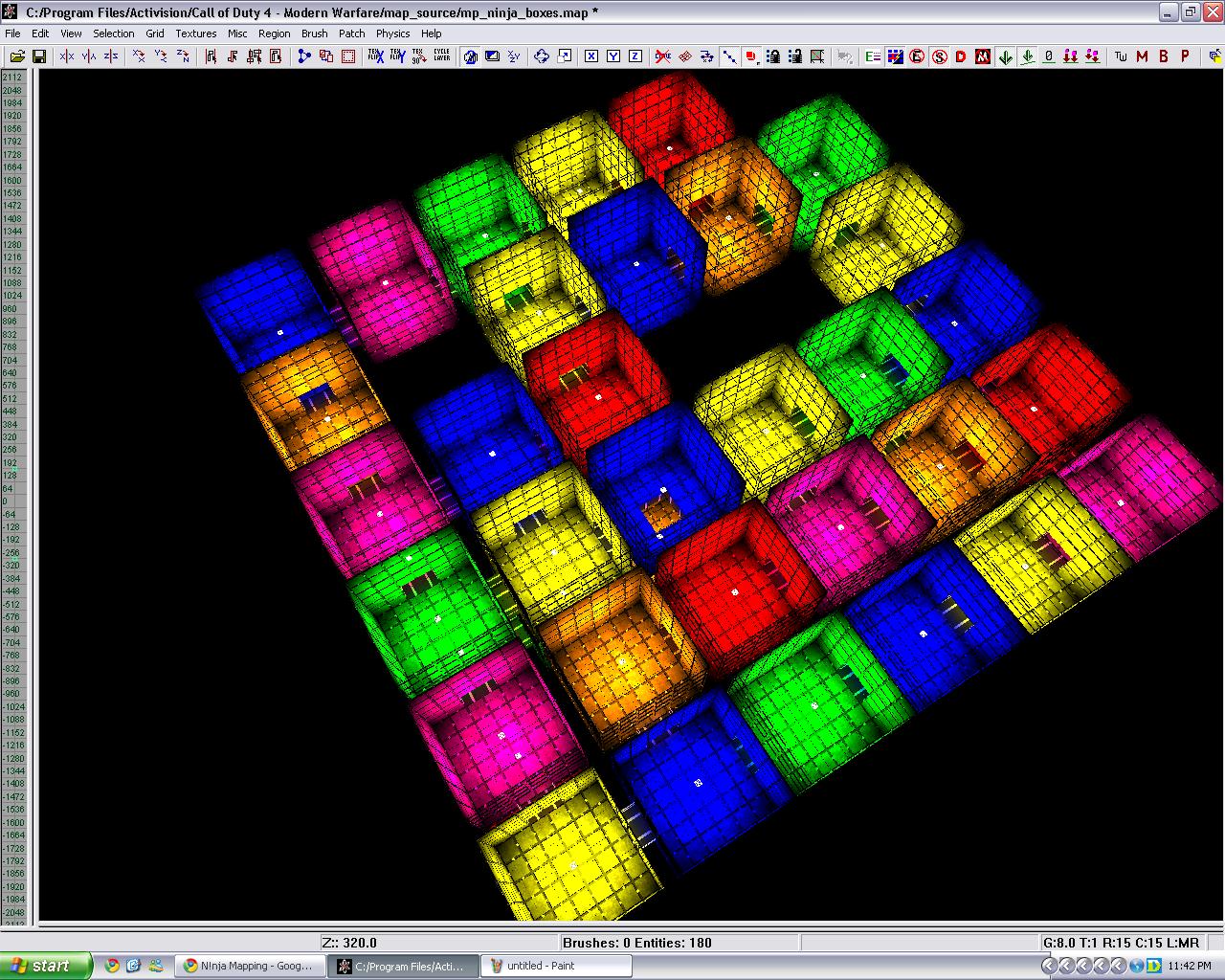1225x980 pixels.
Task: Open a map file with the folder icon
Action: pos(17,56)
